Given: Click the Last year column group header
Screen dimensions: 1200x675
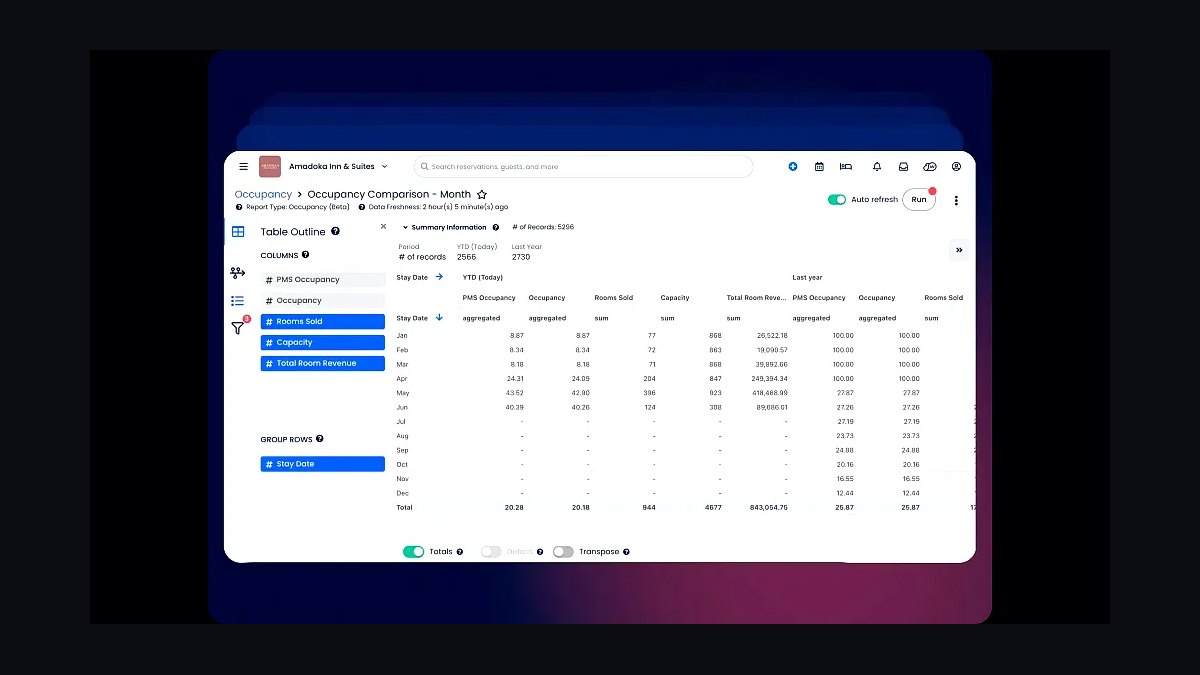Looking at the screenshot, I should click(807, 277).
